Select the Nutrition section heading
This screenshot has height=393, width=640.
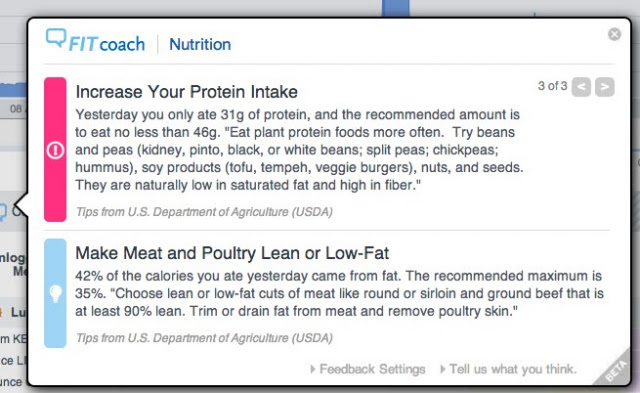tap(200, 44)
